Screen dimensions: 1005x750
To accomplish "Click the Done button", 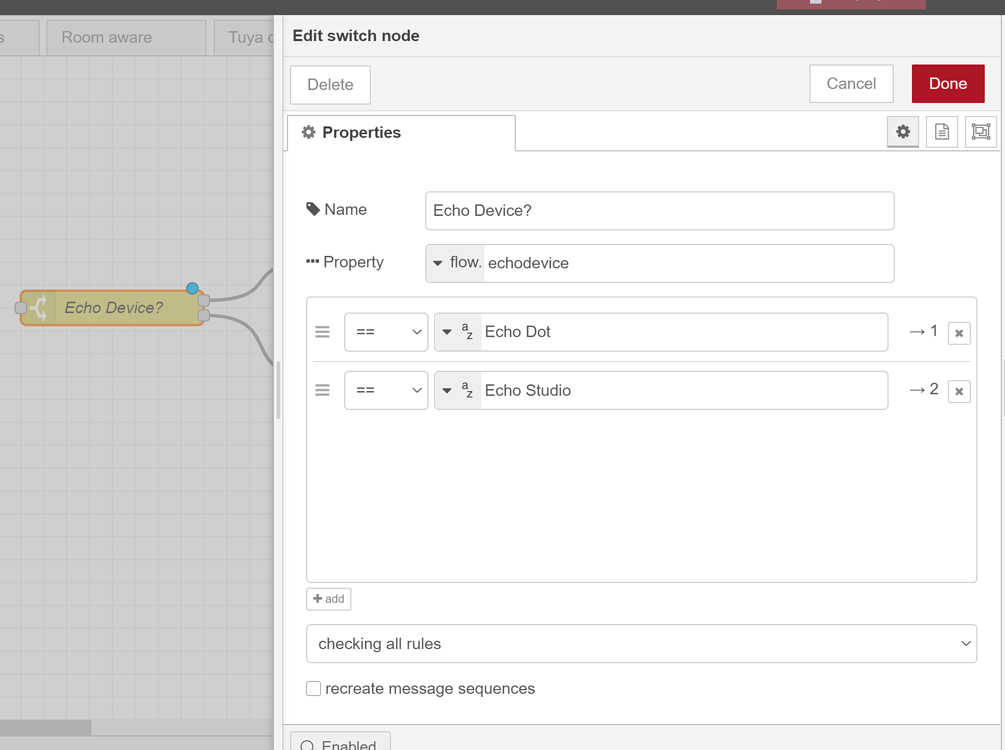I will point(947,84).
